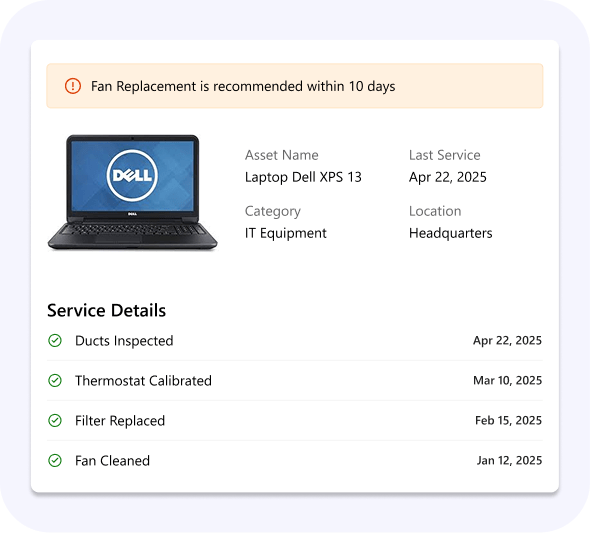Click the Service Details heading
Screen dimensions: 590x533
click(x=106, y=310)
